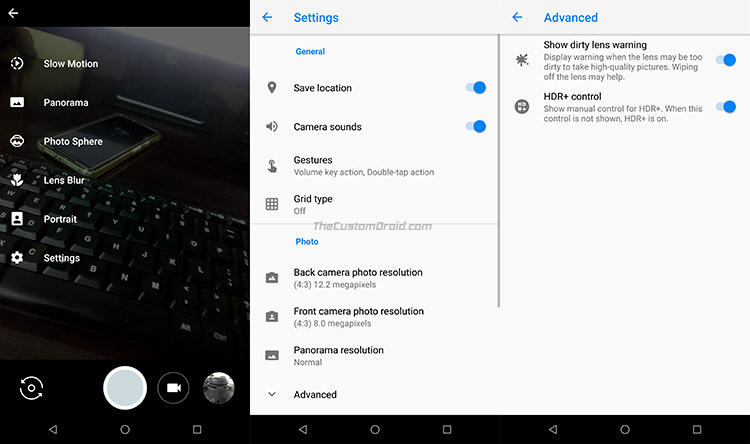The image size is (750, 444).
Task: Open Front camera photo resolution
Action: coord(374,317)
